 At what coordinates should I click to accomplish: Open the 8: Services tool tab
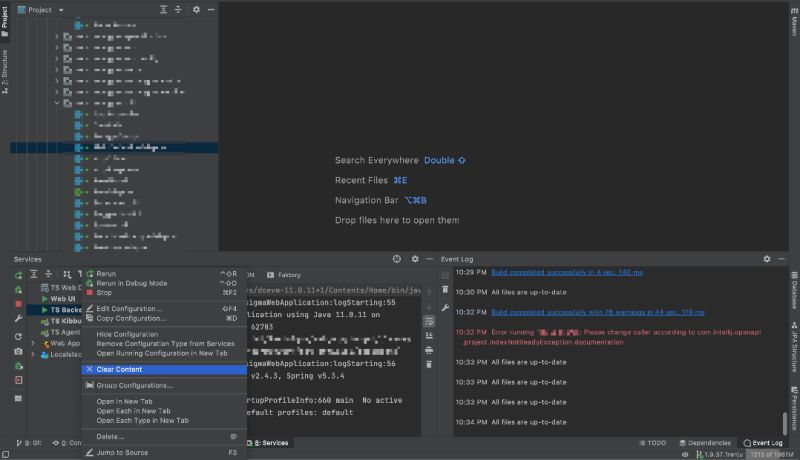267,443
